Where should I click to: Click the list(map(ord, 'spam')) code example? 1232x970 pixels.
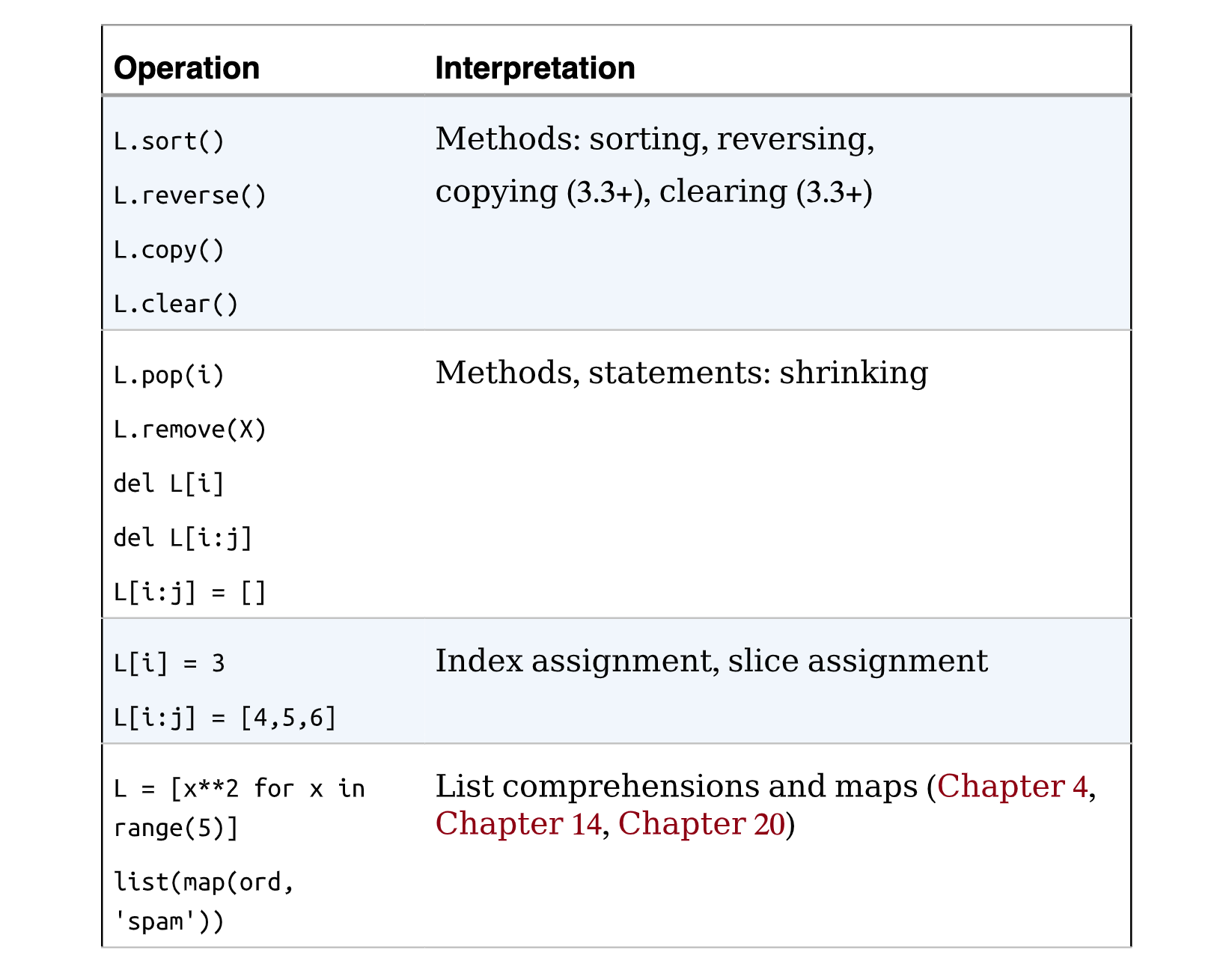(204, 902)
